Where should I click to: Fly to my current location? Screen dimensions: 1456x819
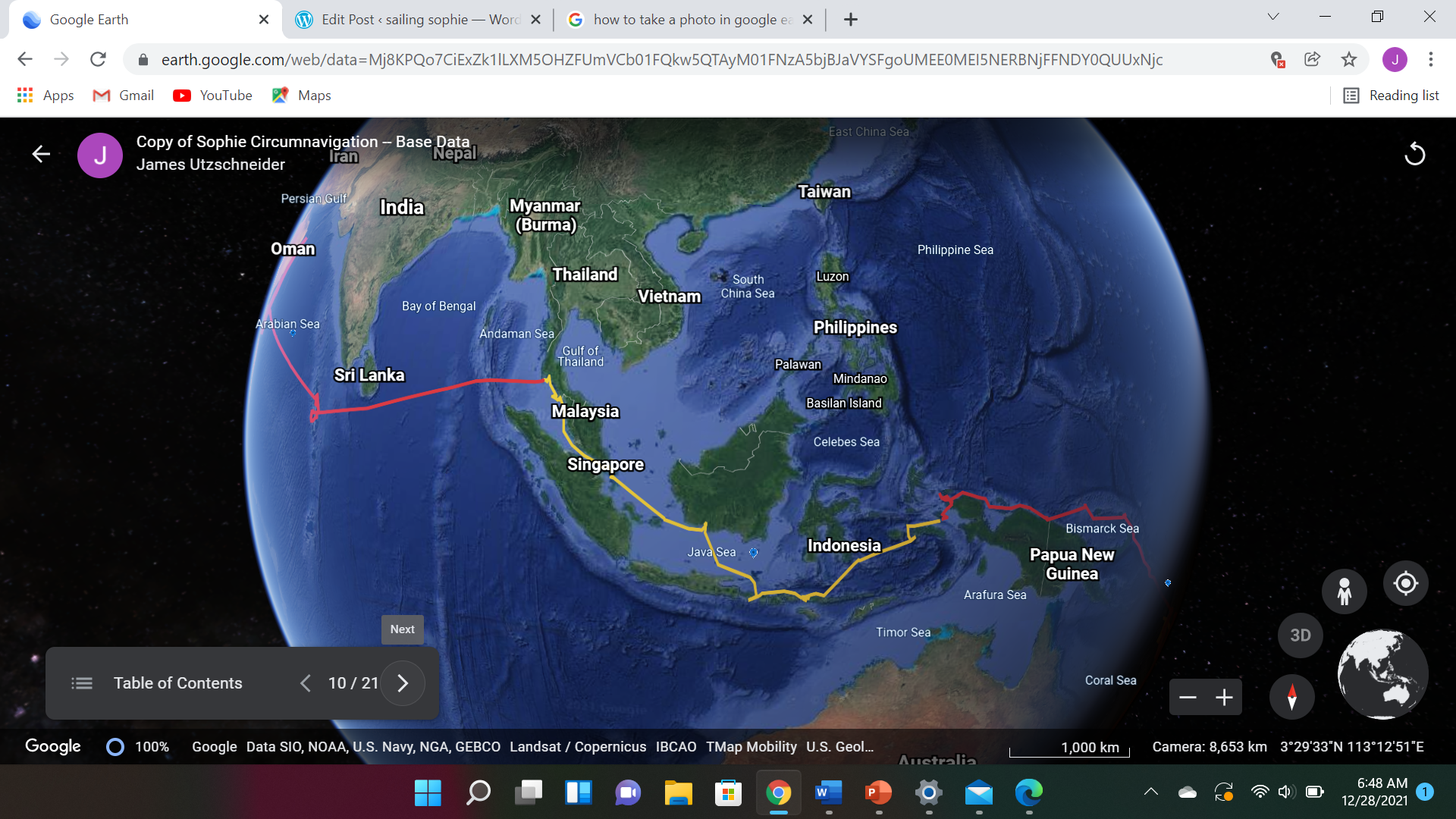pyautogui.click(x=1405, y=583)
